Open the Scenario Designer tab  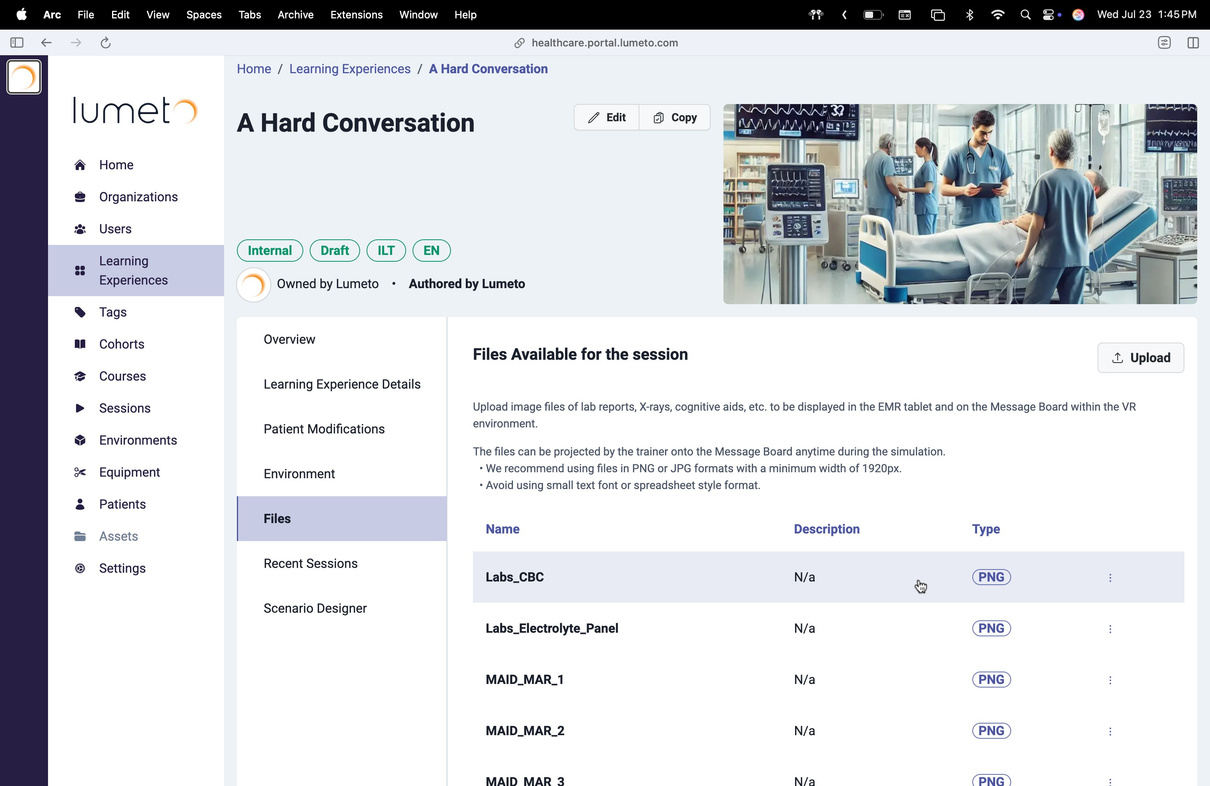click(342, 608)
